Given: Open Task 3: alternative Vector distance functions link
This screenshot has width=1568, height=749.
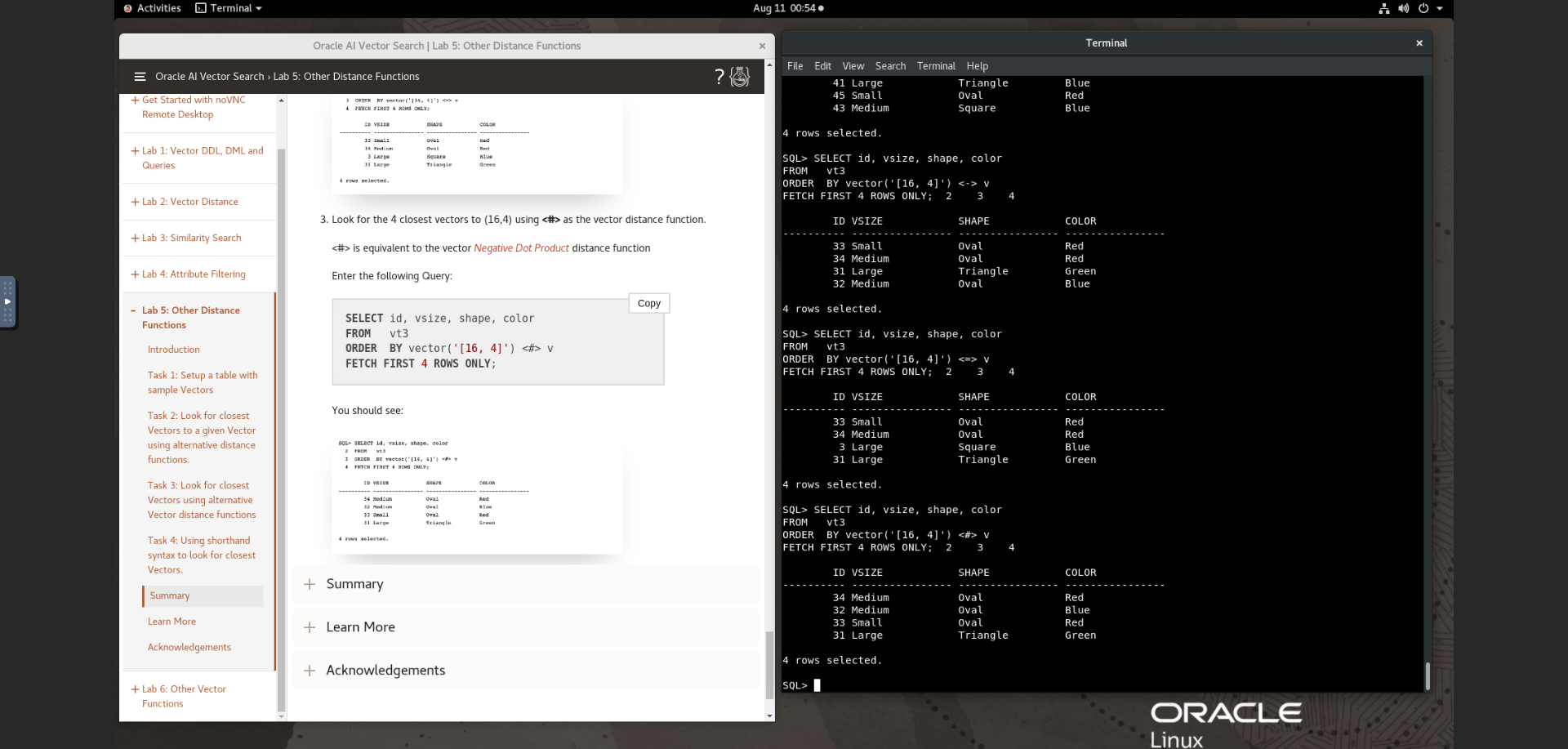Looking at the screenshot, I should pos(202,500).
